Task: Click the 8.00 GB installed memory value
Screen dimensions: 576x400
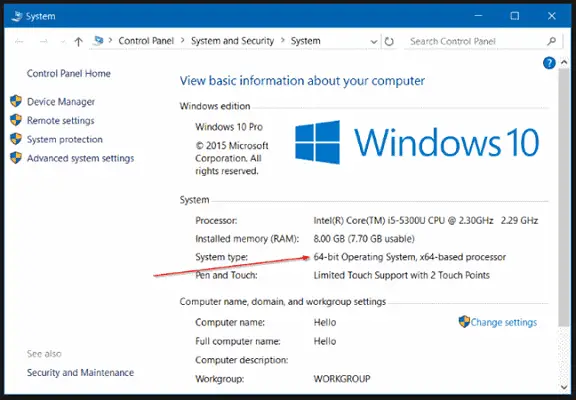Action: [364, 239]
